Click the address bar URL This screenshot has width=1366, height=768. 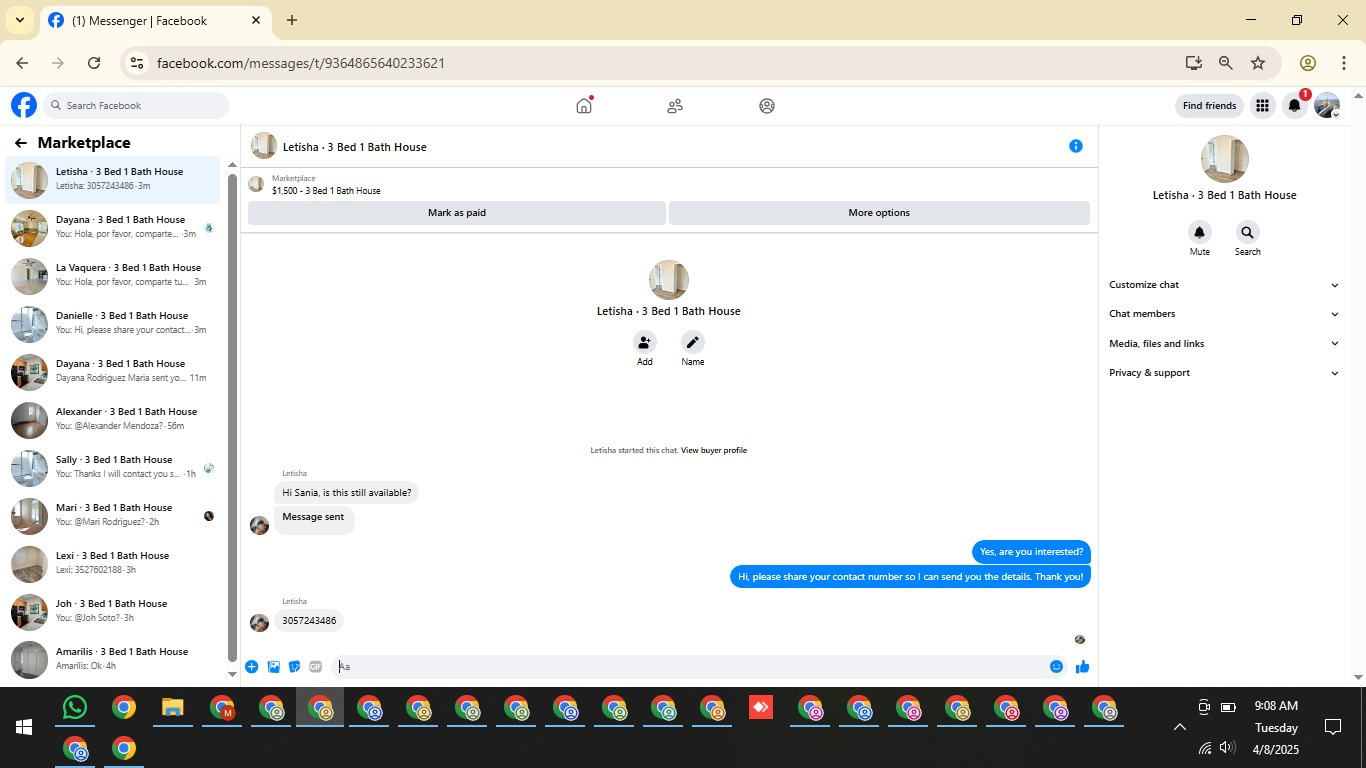pyautogui.click(x=301, y=63)
